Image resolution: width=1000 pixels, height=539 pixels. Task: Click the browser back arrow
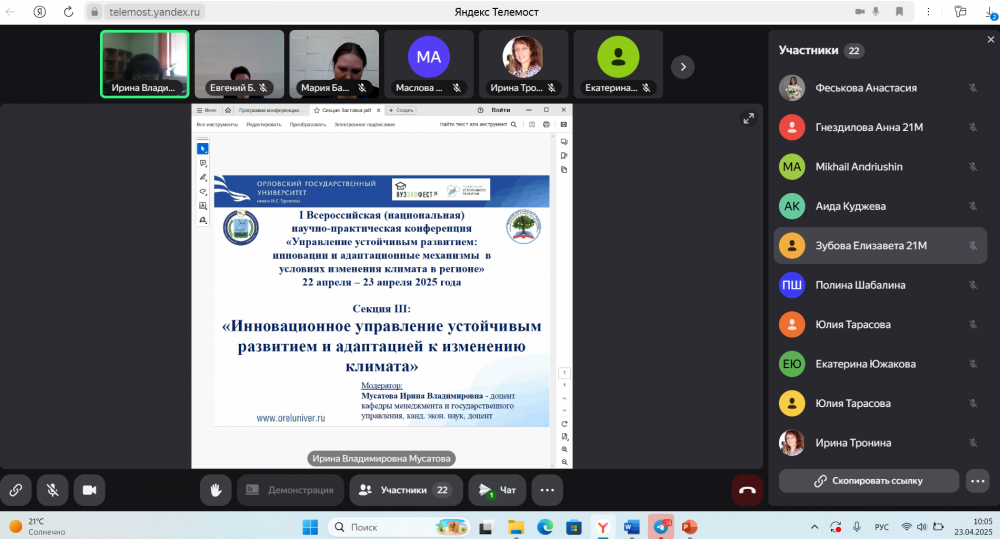[12, 12]
